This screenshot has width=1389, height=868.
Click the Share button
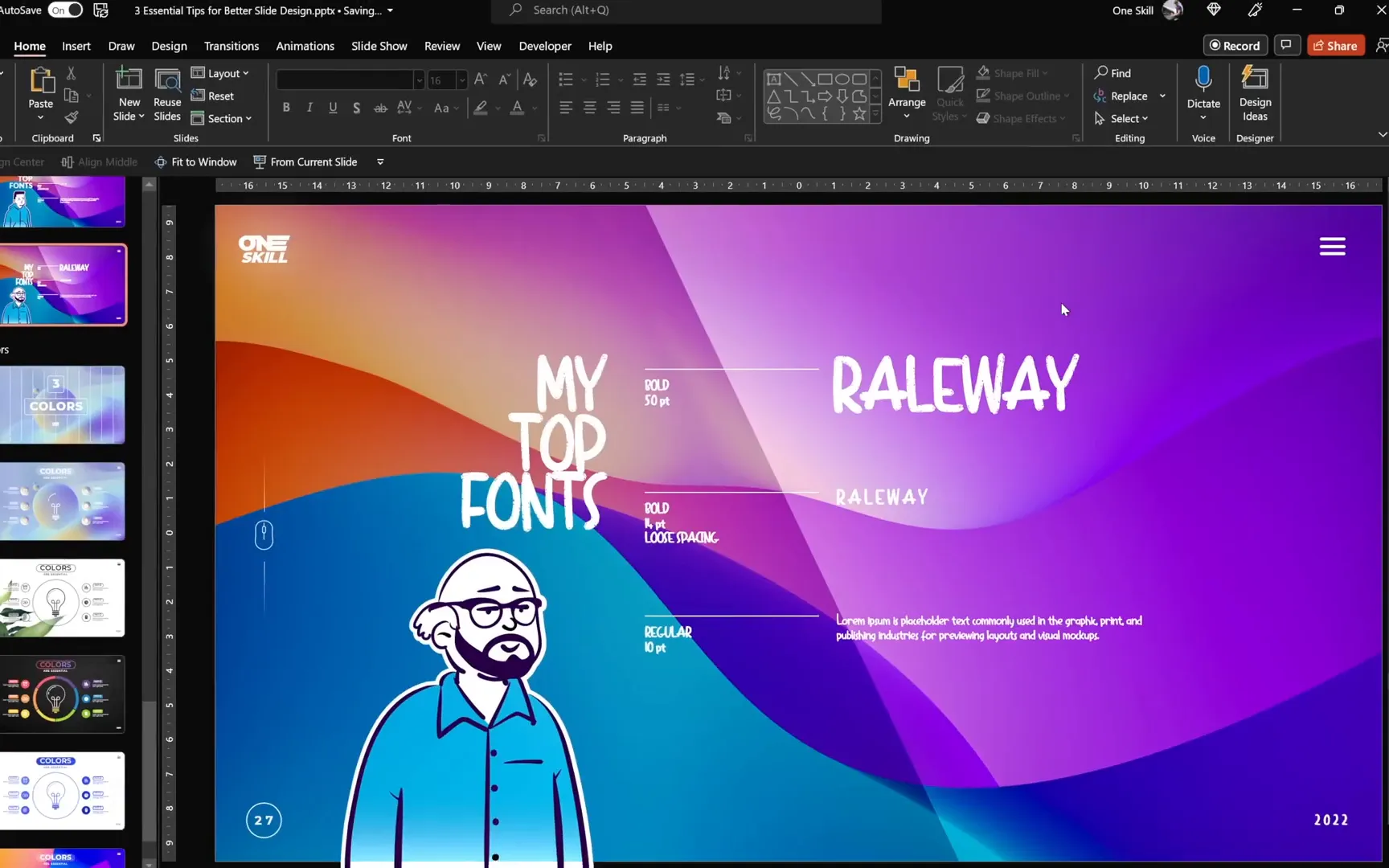1335,46
